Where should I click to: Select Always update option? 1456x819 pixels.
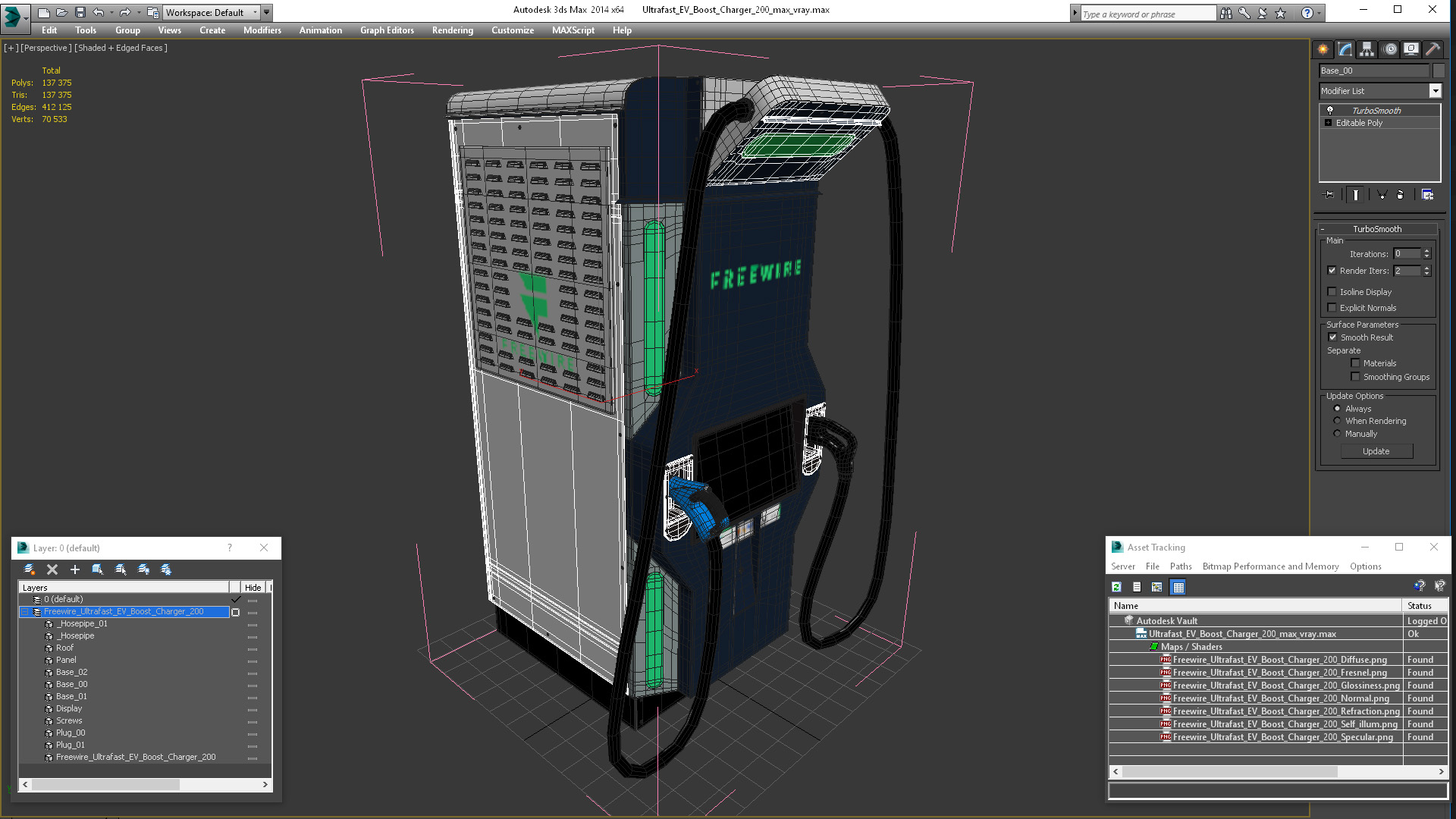coord(1338,409)
